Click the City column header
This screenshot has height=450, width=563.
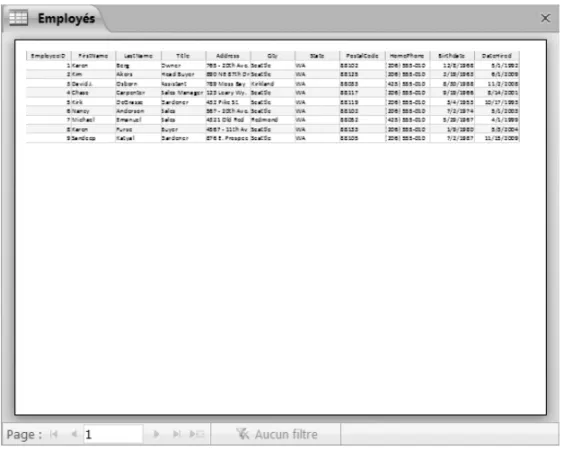click(x=273, y=56)
